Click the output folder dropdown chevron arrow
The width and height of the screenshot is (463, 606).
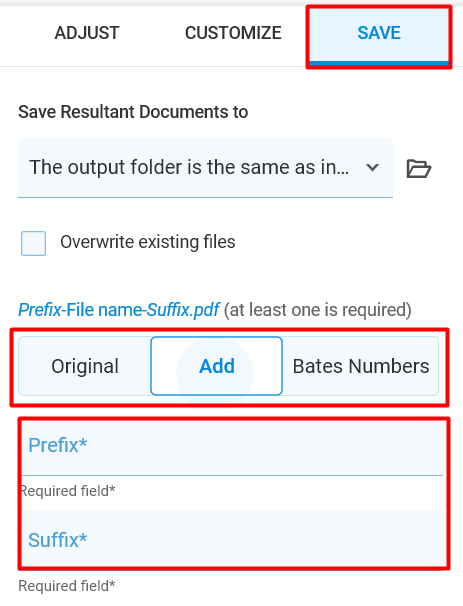372,167
